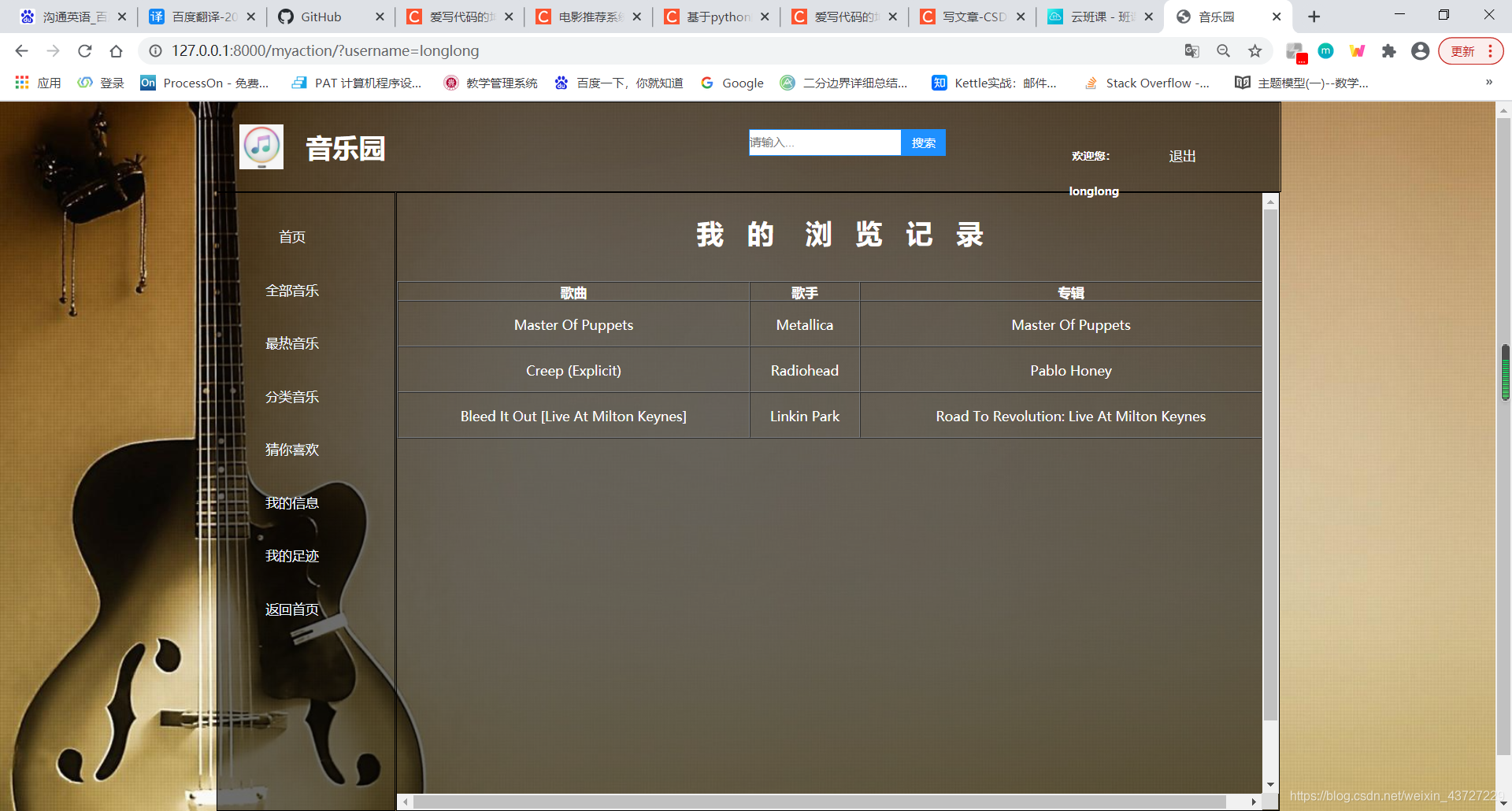This screenshot has height=811, width=1512.
Task: Switch to the 云班课 tab
Action: [1100, 17]
